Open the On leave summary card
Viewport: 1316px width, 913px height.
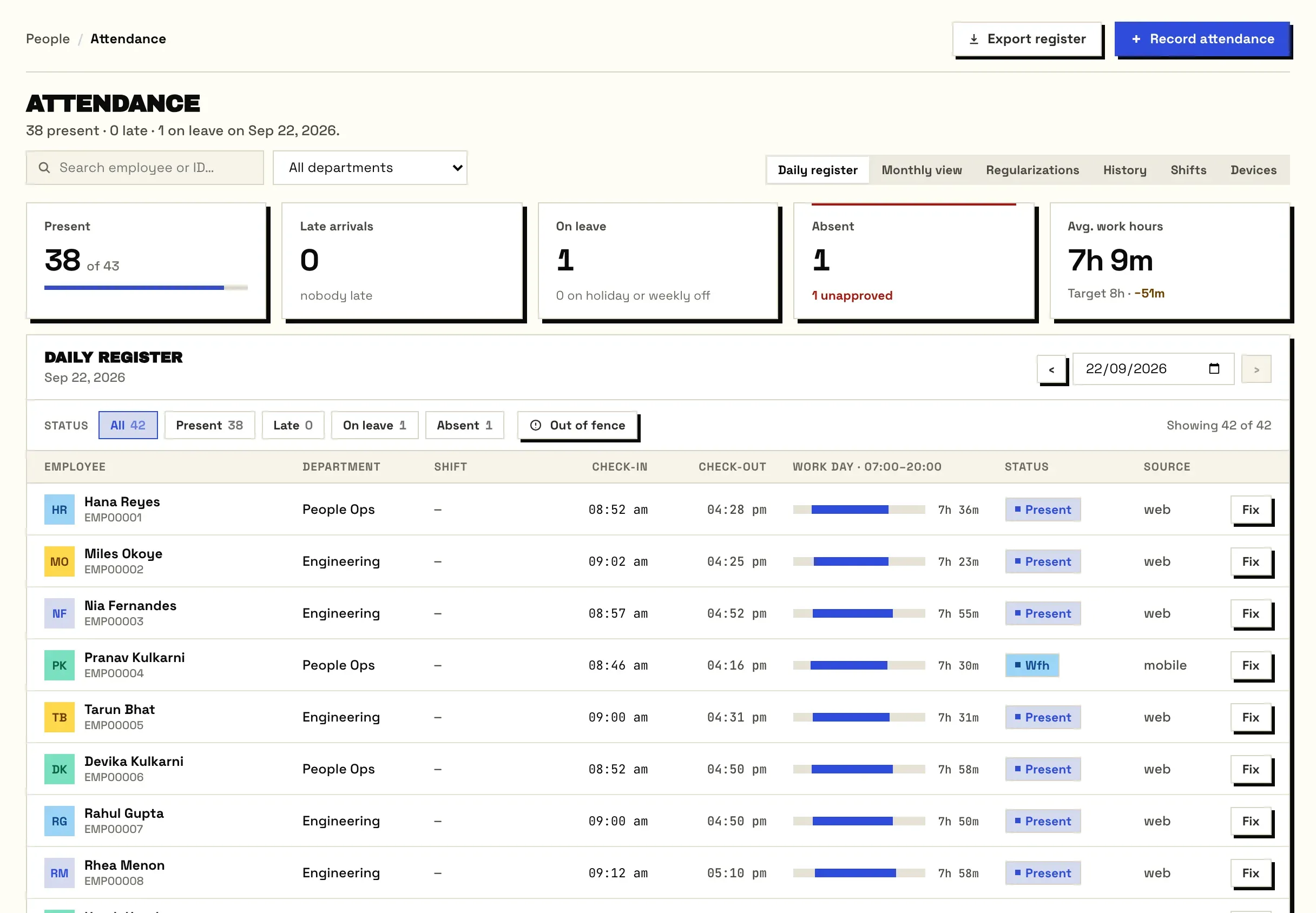coord(658,261)
